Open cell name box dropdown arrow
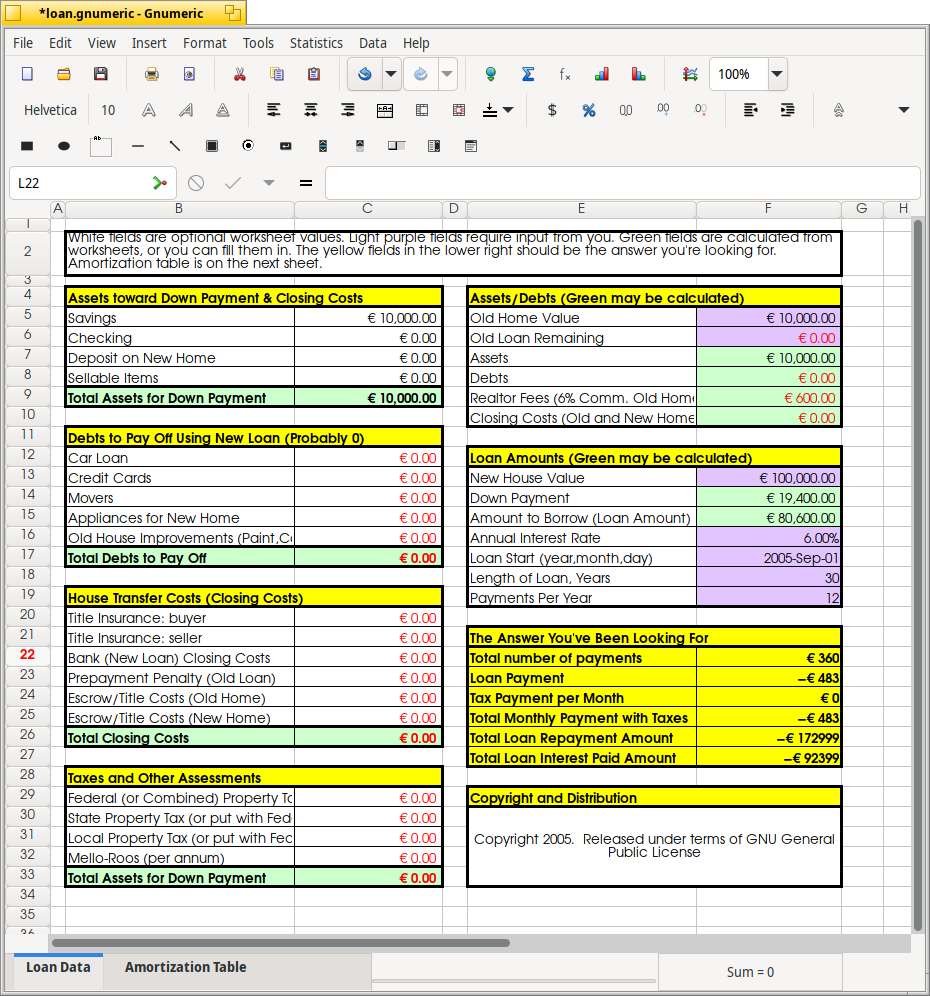930x996 pixels. click(269, 183)
